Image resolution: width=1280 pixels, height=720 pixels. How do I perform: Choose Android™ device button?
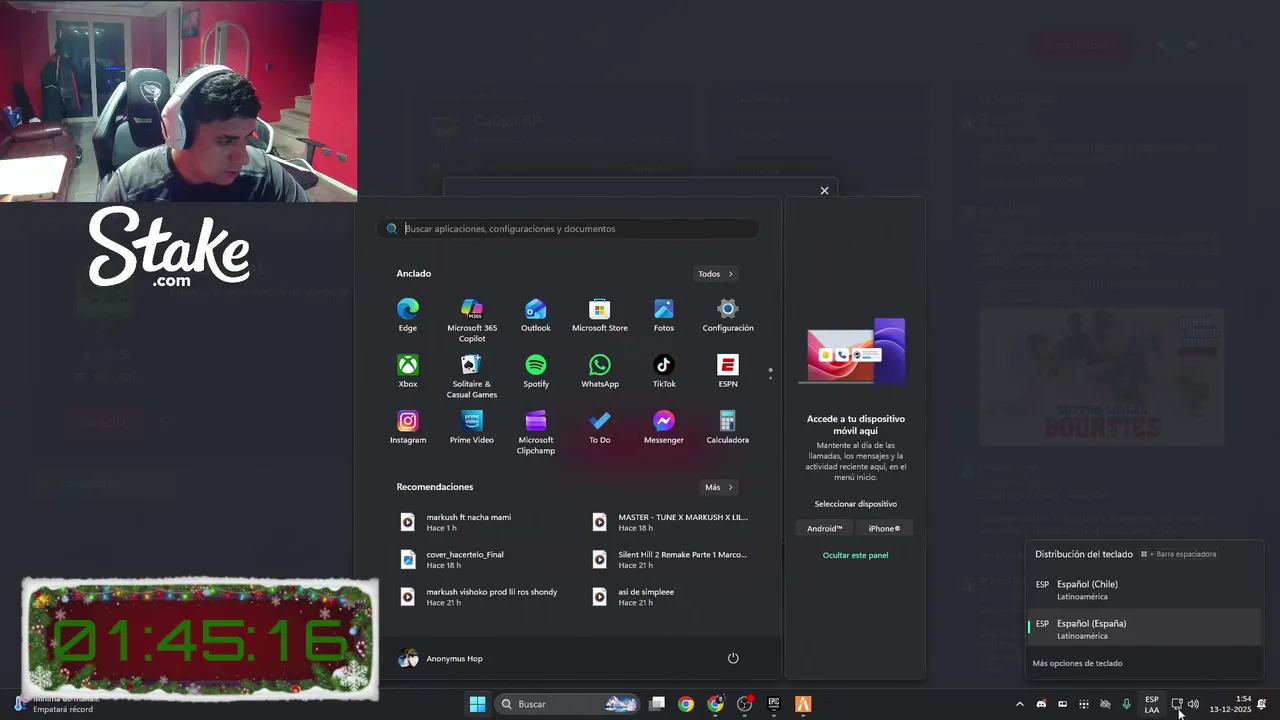(x=825, y=528)
